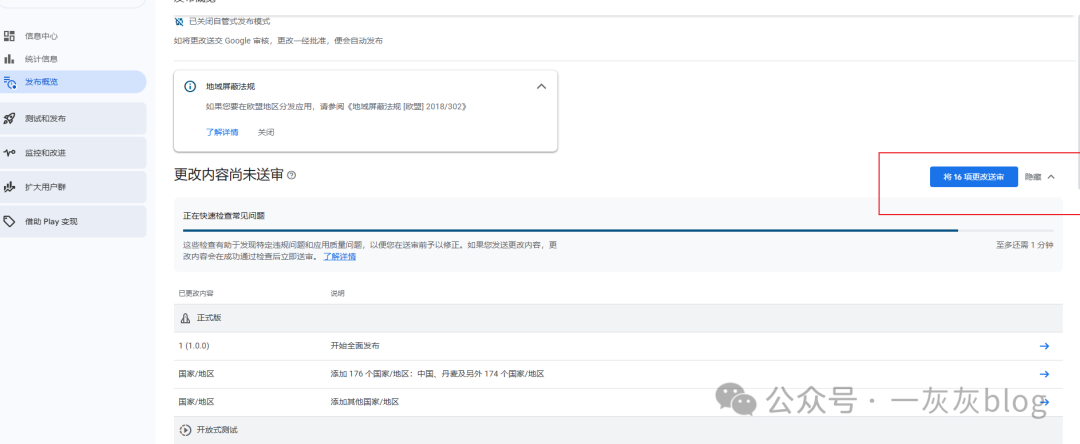Viewport: 1080px width, 444px height.
Task: Click the 隐藏 text to hide changes
Action: point(1033,177)
